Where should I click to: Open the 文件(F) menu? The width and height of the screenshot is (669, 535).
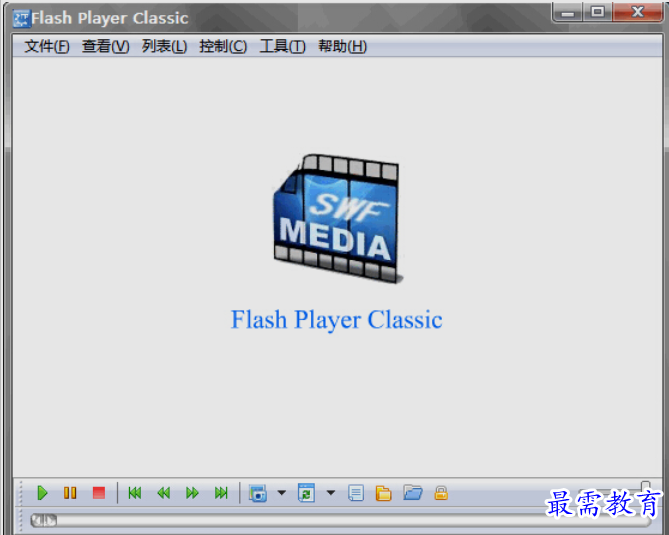[x=47, y=46]
